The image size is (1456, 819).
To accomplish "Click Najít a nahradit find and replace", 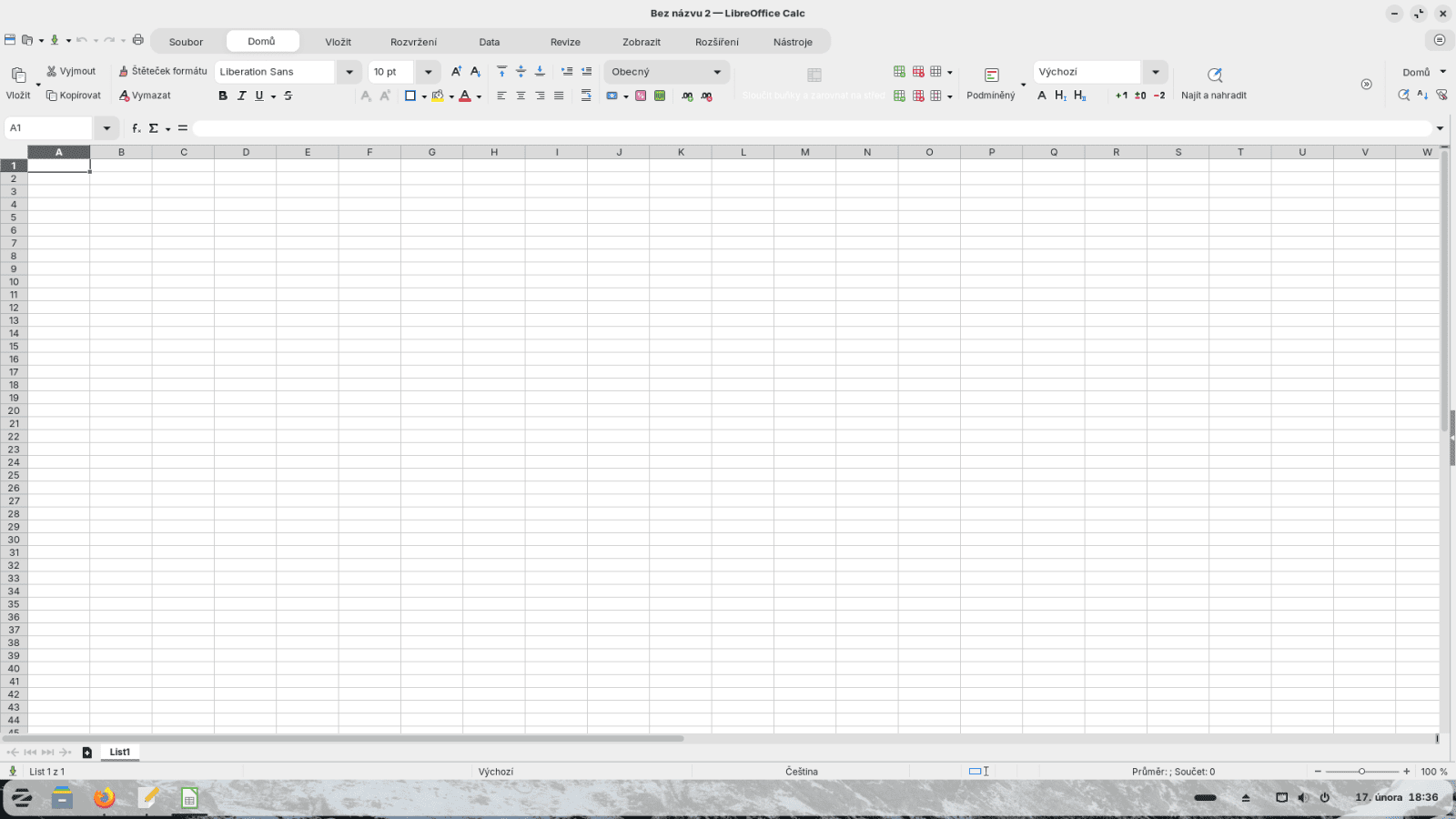I will pos(1214,83).
